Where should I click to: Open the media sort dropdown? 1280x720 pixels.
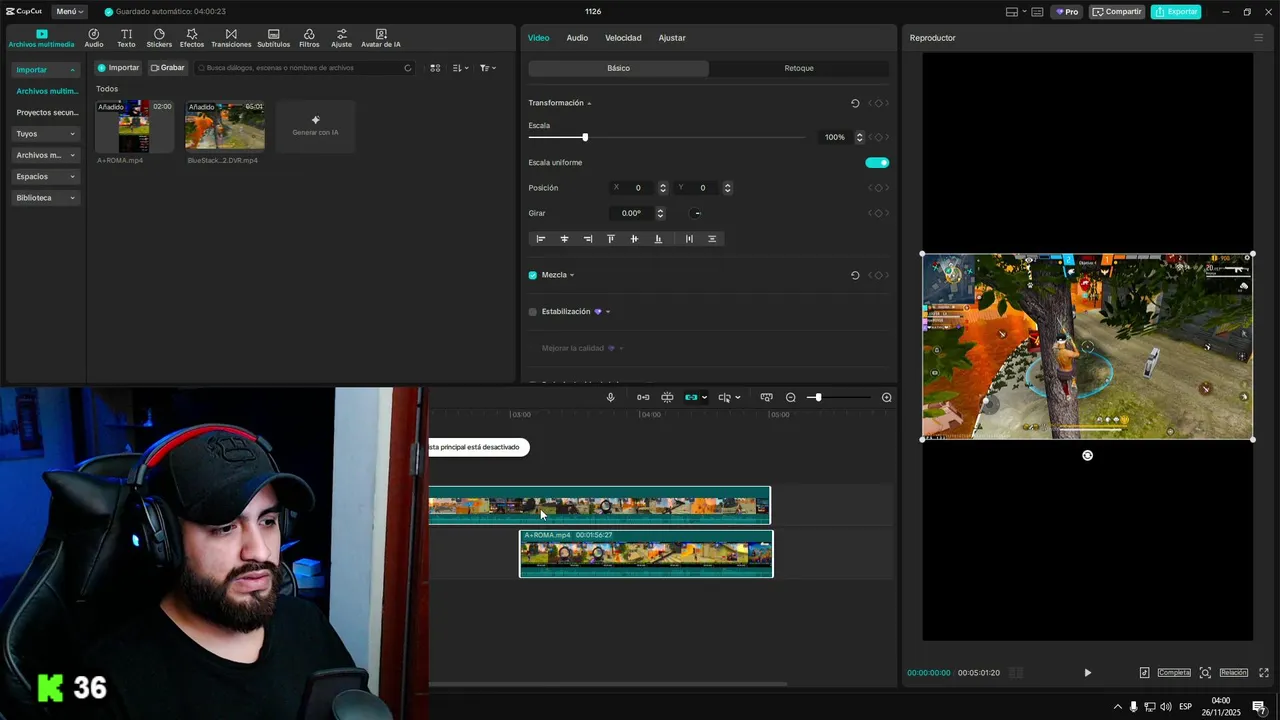point(460,68)
